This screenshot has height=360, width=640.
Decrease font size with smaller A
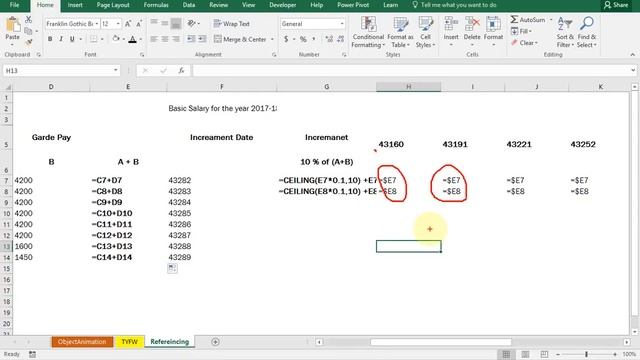(139, 24)
